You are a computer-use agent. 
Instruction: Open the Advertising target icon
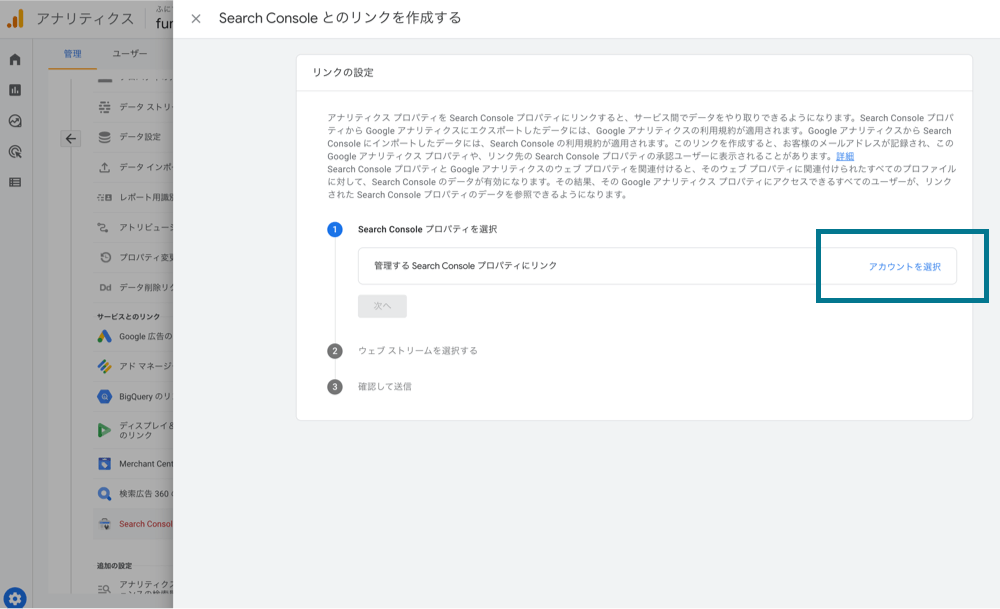[x=15, y=151]
